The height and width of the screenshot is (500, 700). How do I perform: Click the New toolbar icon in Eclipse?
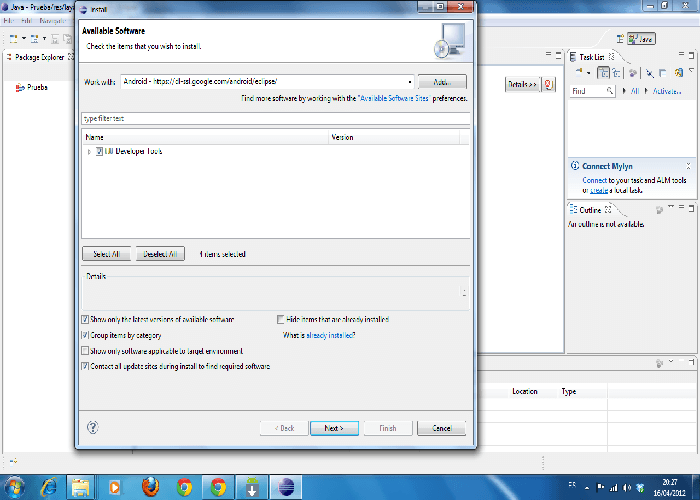13,39
